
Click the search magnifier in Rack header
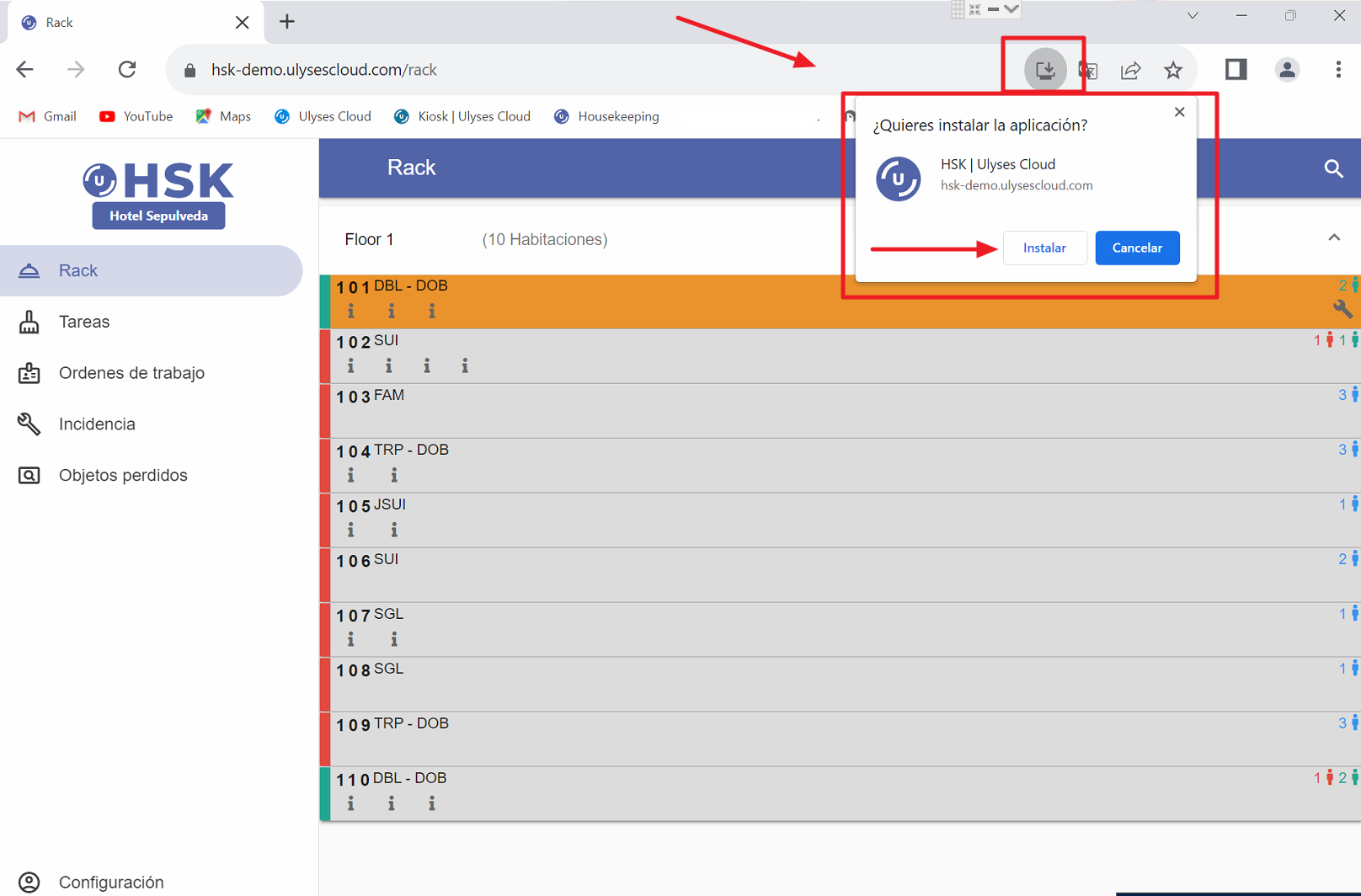pyautogui.click(x=1333, y=168)
